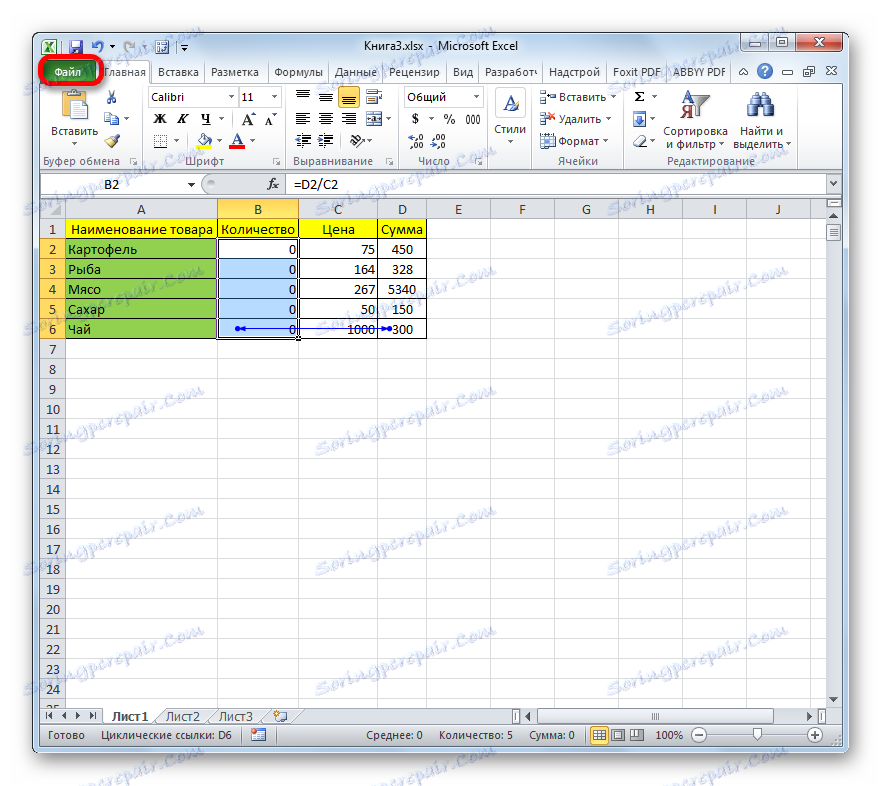
Task: Click the Wrap Text icon
Action: click(374, 97)
